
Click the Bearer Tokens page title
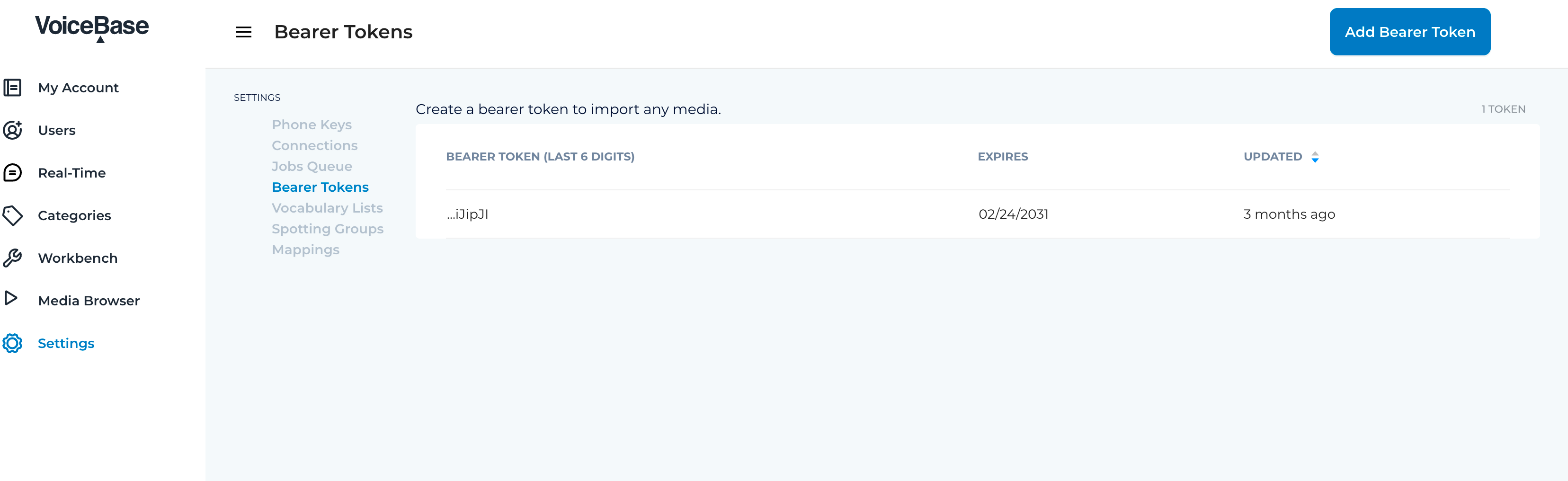343,32
